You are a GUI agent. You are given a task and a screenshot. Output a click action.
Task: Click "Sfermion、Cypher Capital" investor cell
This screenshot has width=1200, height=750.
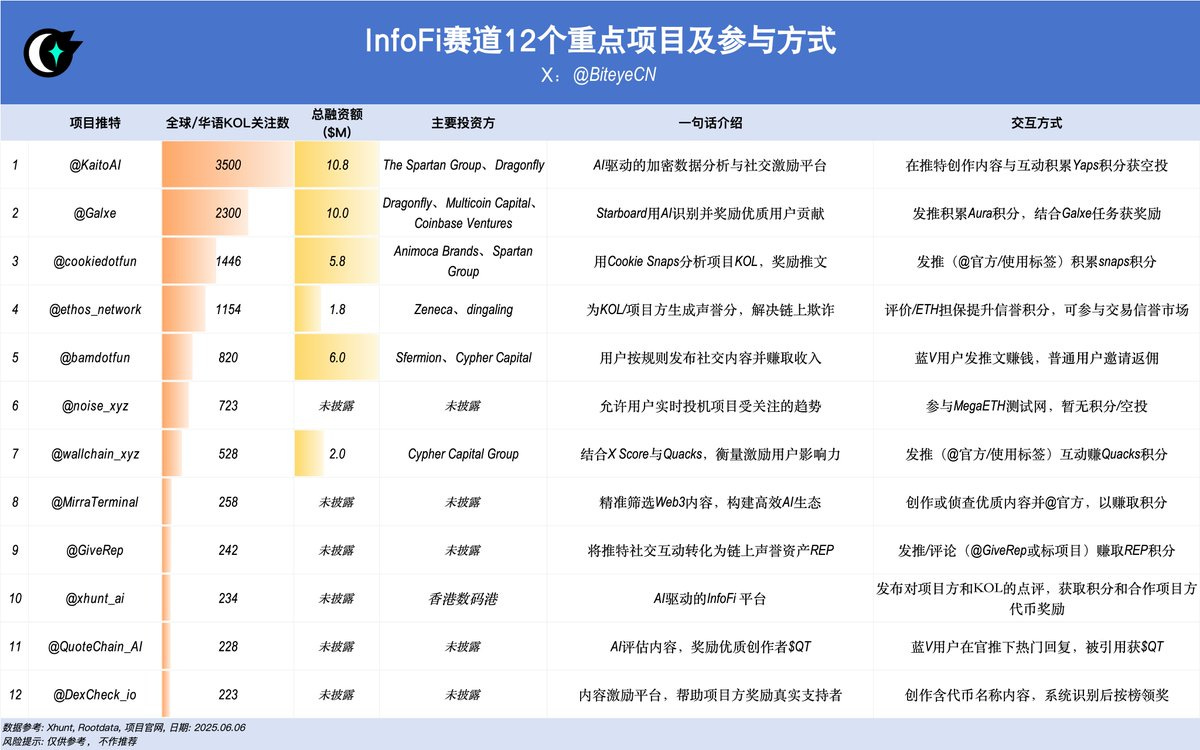point(463,357)
